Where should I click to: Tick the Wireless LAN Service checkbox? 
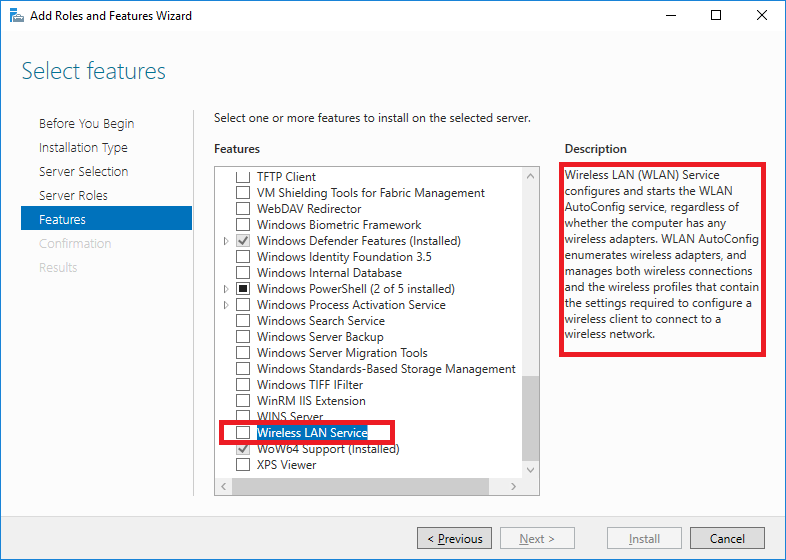tap(243, 433)
